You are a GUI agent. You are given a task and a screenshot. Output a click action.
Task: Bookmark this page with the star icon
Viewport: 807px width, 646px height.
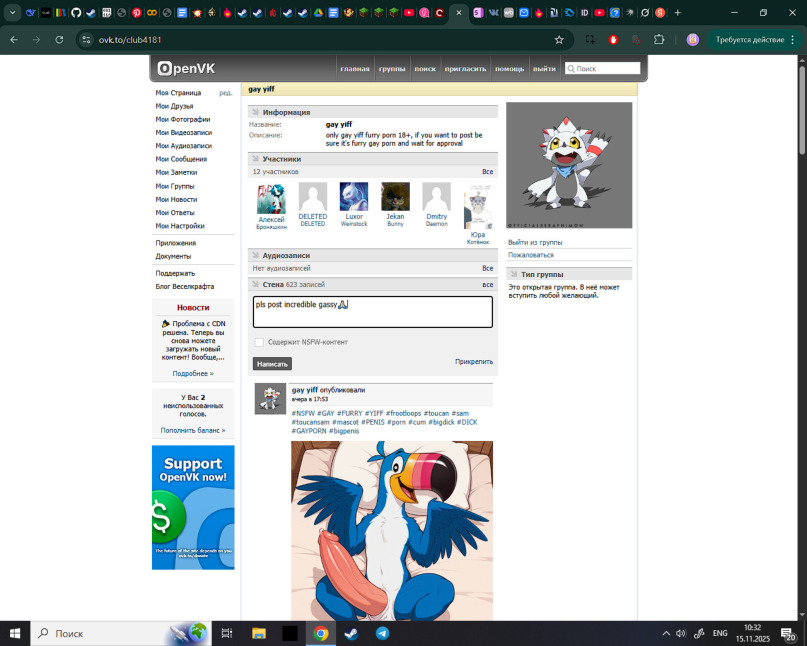pyautogui.click(x=559, y=40)
